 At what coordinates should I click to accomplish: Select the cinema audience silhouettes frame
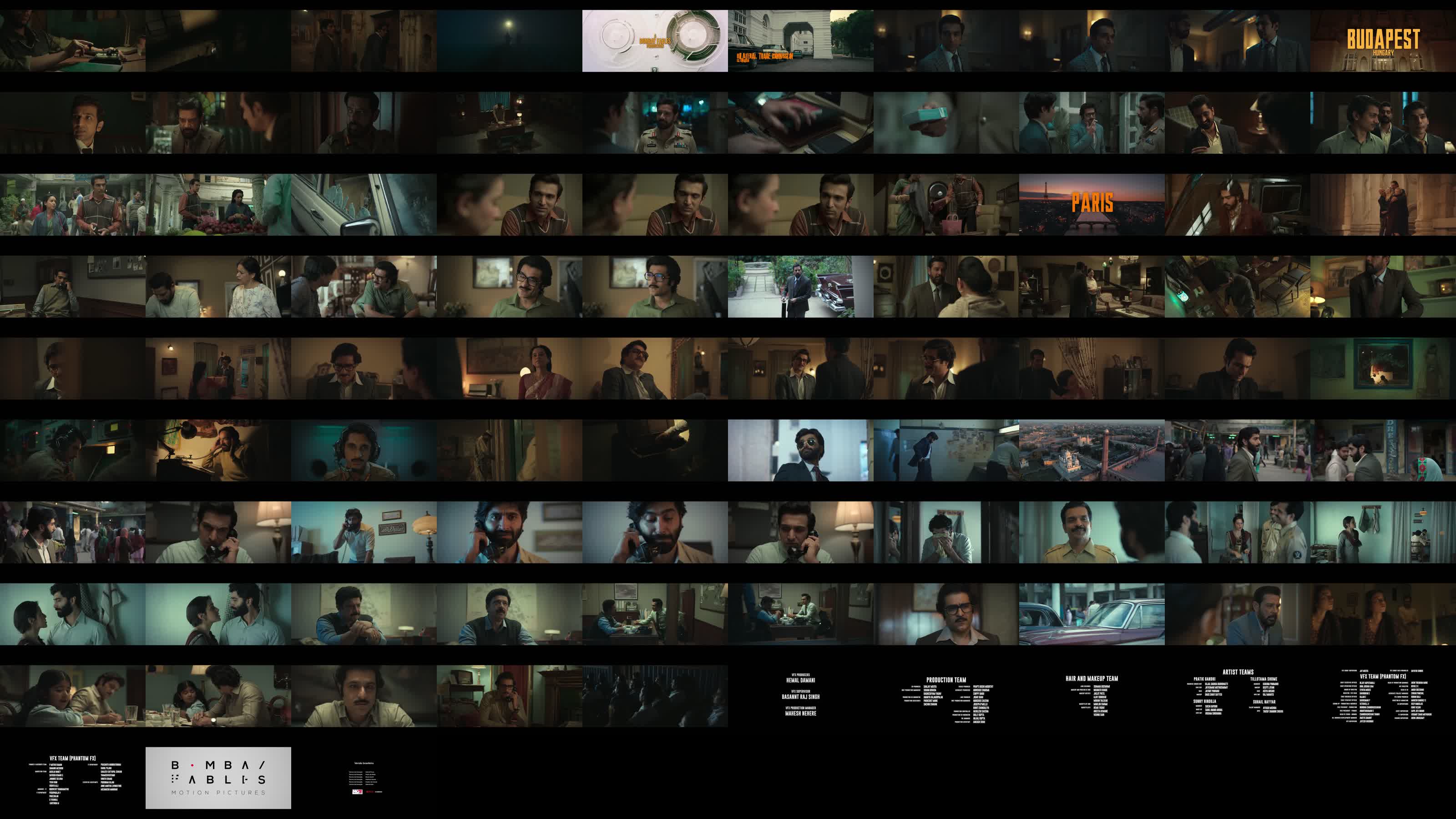coord(655,696)
